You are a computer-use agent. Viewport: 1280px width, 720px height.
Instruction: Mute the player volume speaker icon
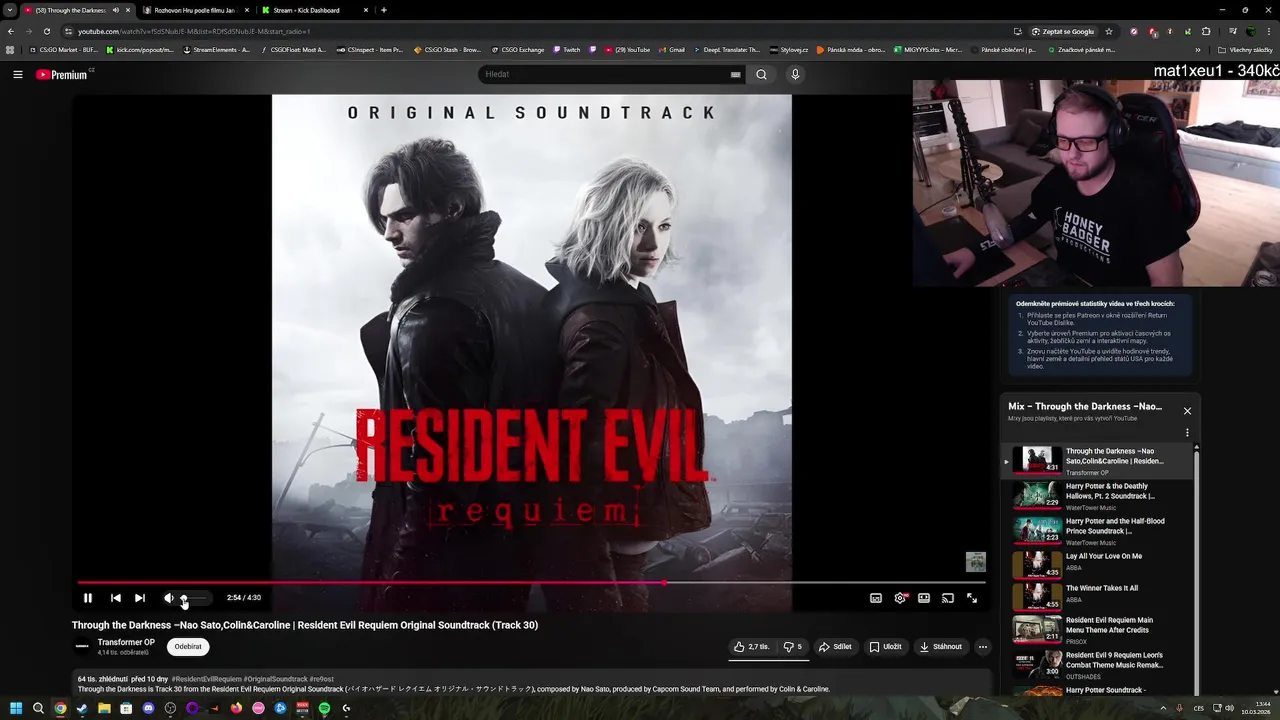tap(168, 598)
